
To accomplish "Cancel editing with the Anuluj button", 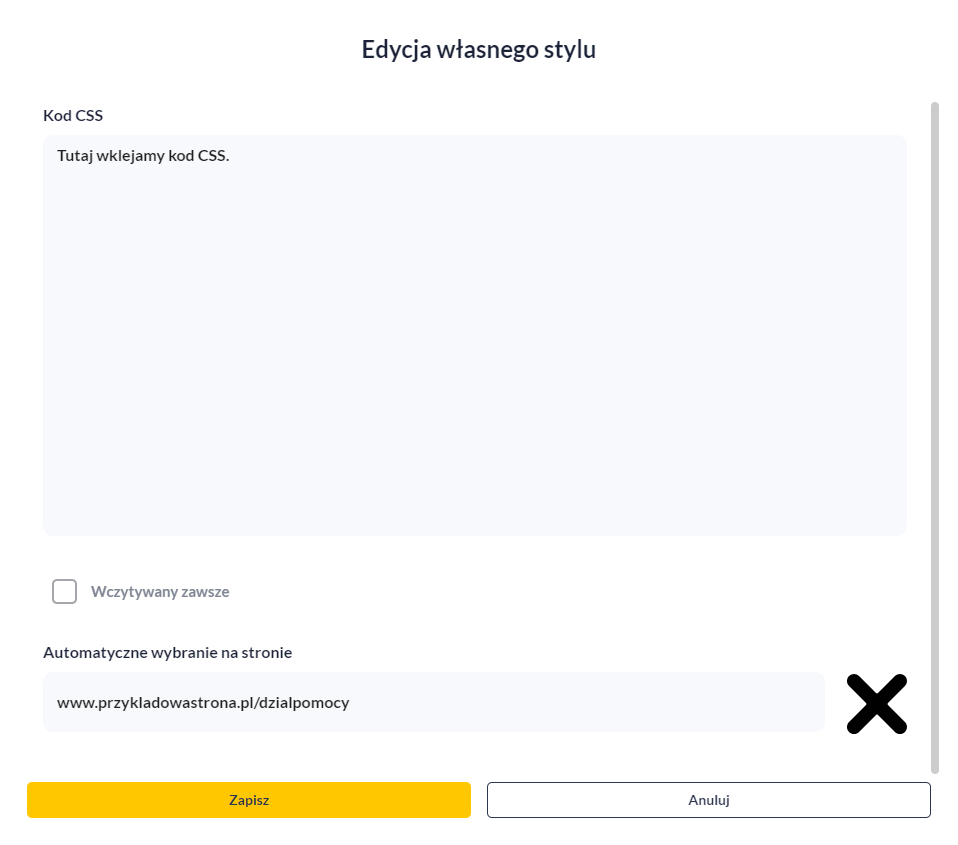I will point(708,800).
